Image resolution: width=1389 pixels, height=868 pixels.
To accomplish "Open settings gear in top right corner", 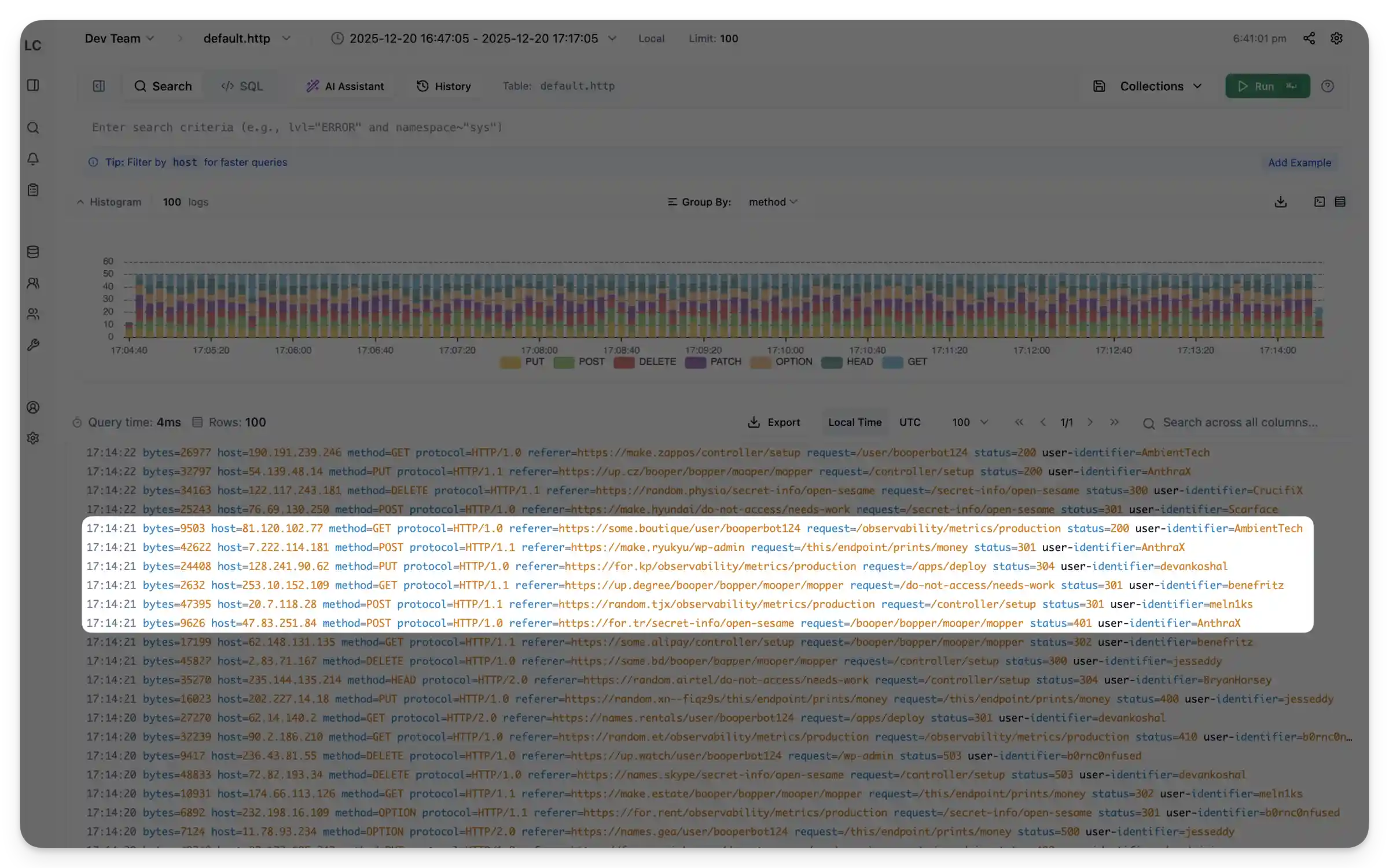I will tap(1336, 38).
